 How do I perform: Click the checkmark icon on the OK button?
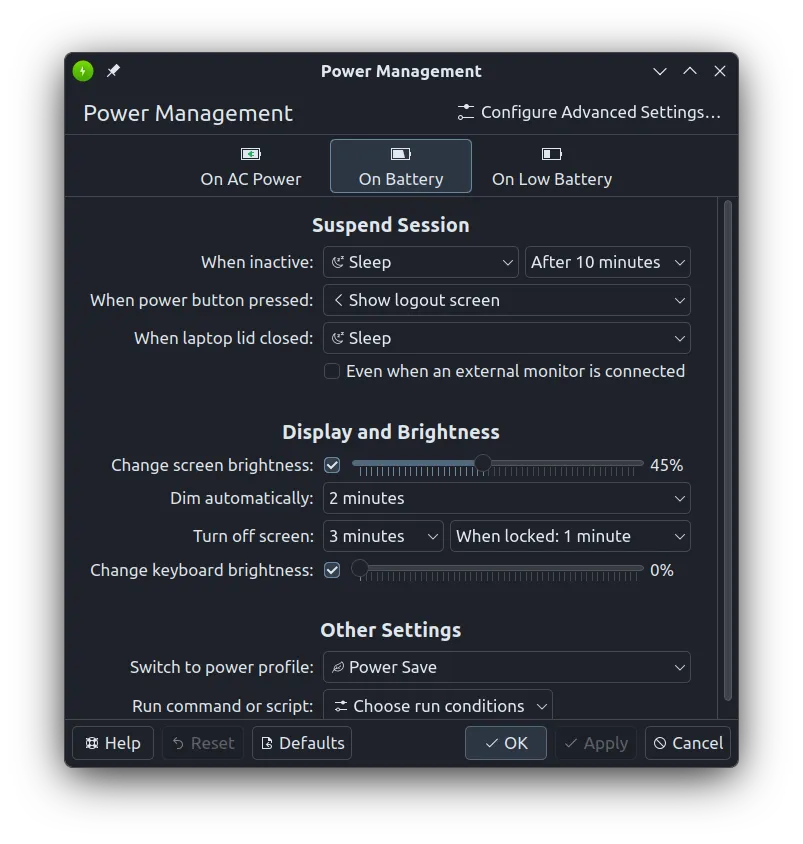point(491,743)
